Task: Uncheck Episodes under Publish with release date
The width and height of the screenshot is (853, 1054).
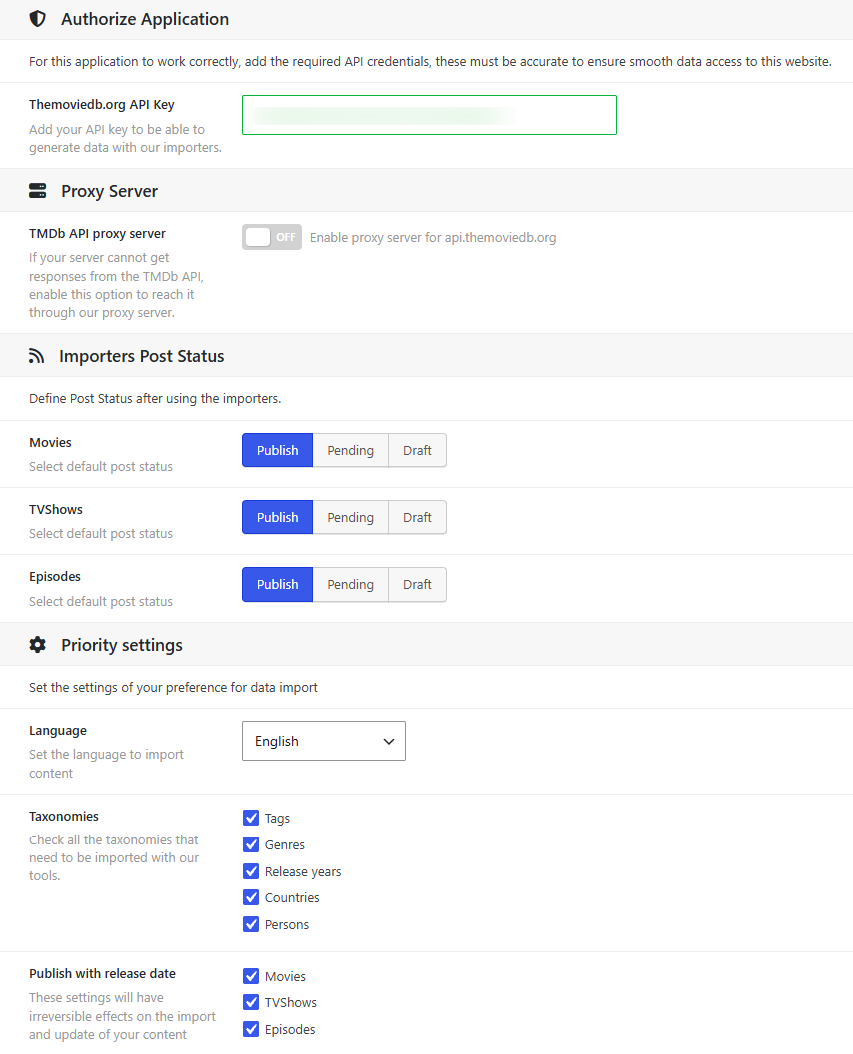Action: (251, 1029)
